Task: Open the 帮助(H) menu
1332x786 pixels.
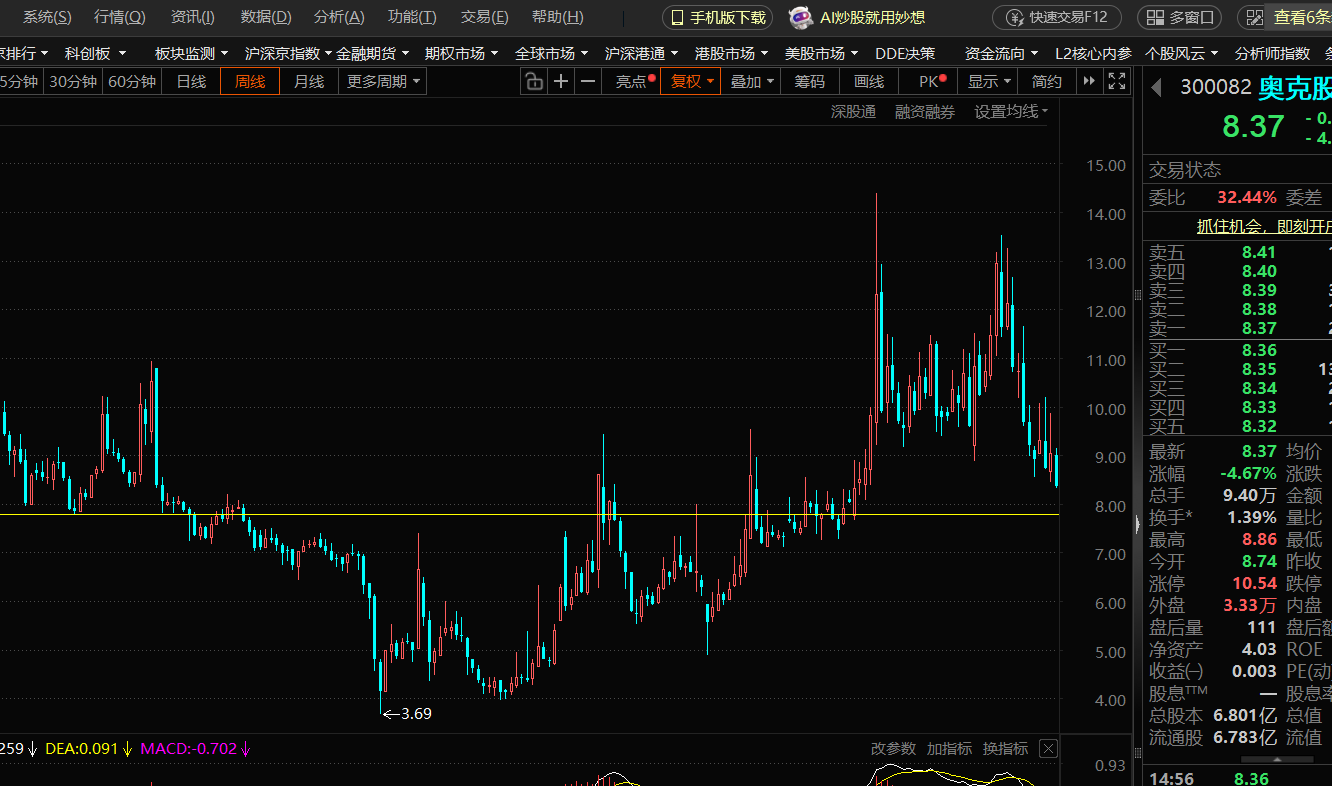Action: [558, 17]
